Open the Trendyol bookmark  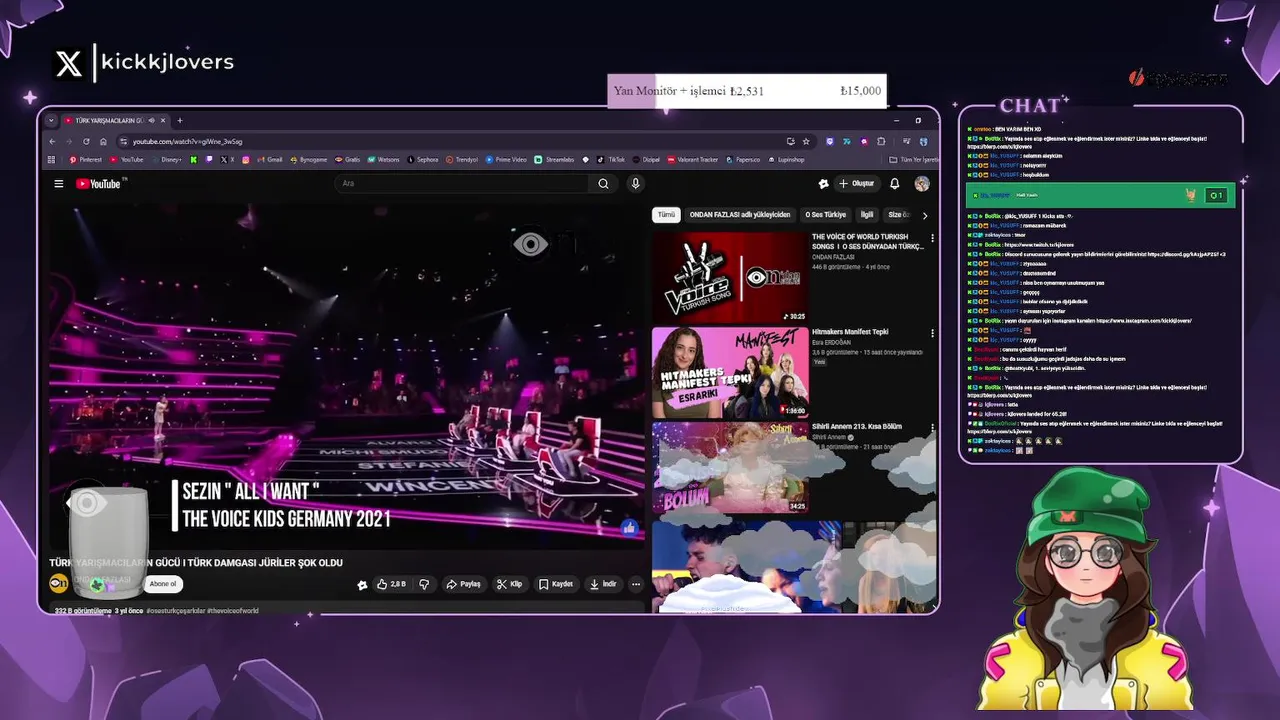pos(462,159)
